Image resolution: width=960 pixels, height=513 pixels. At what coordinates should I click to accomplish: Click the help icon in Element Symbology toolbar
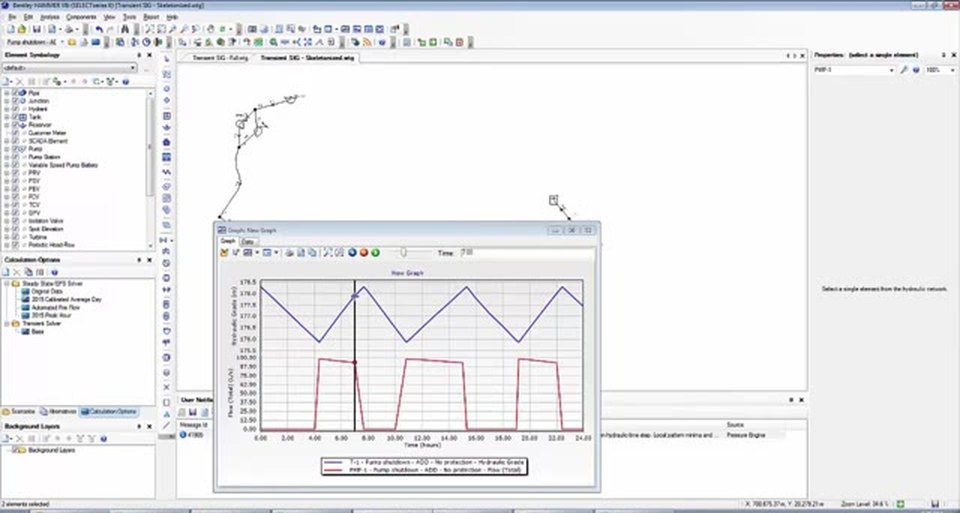pos(126,81)
